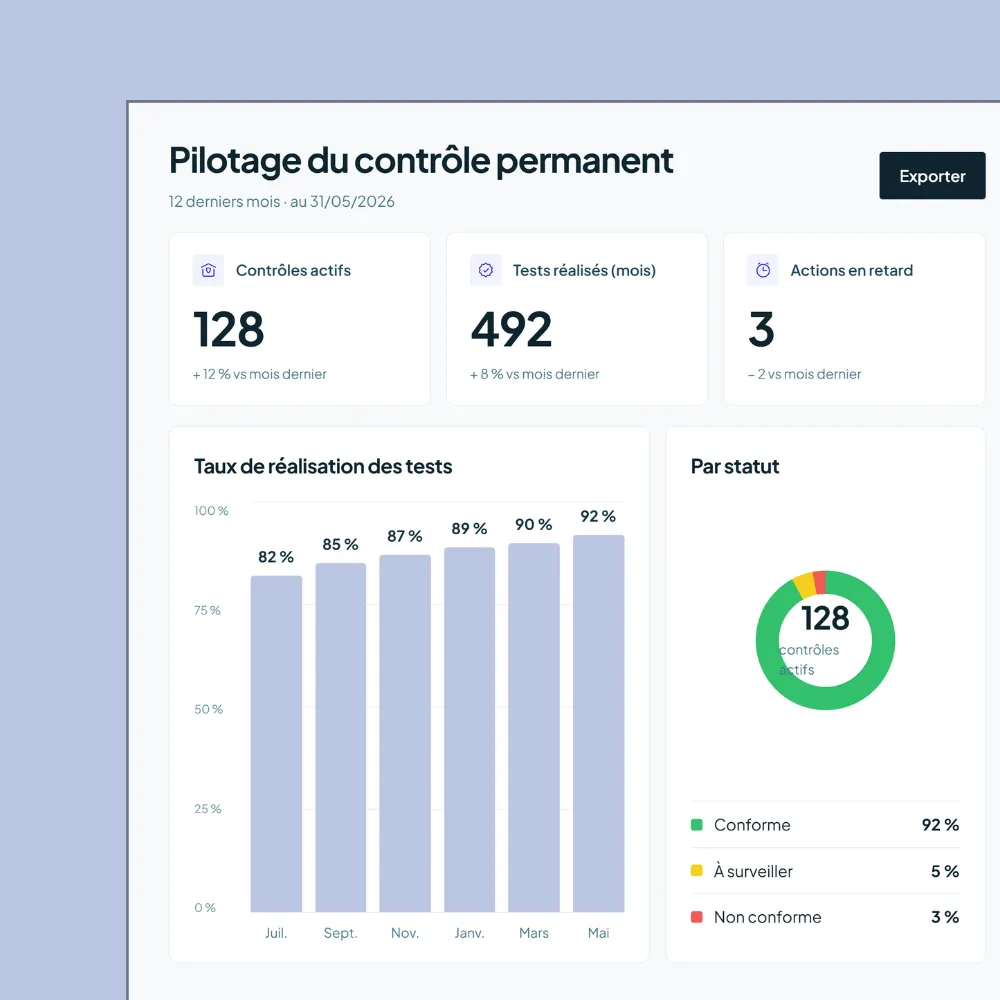Select the yellow À surveiller legend swatch
Viewport: 1000px width, 1000px height.
[696, 871]
